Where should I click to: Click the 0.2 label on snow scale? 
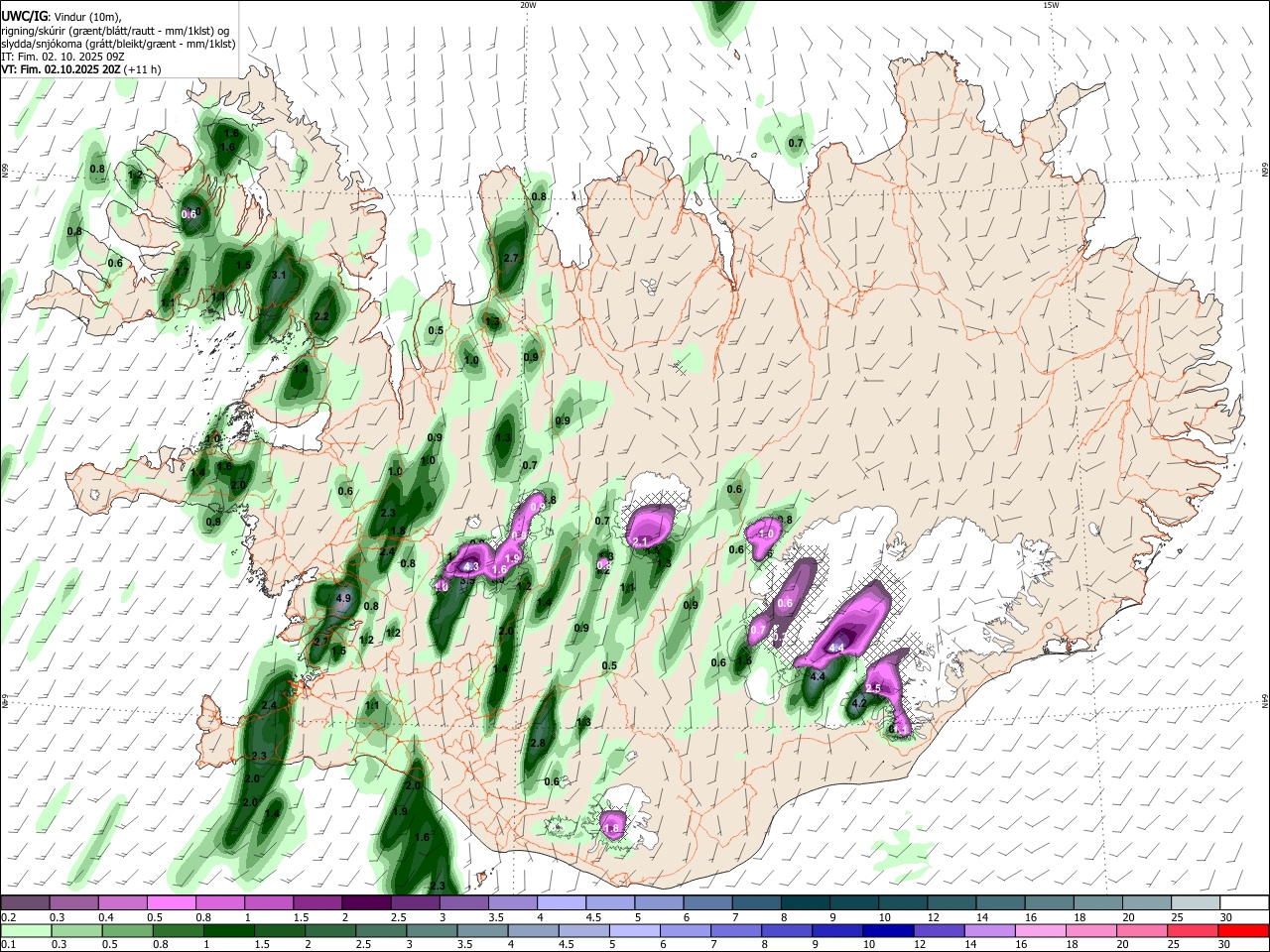coord(8,917)
